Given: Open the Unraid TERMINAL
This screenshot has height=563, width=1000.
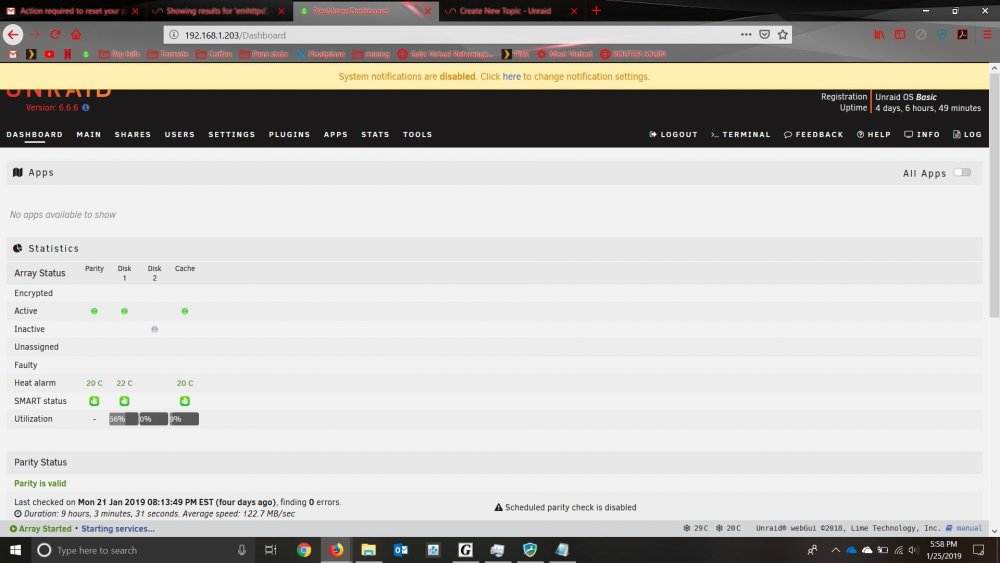Looking at the screenshot, I should 740,135.
